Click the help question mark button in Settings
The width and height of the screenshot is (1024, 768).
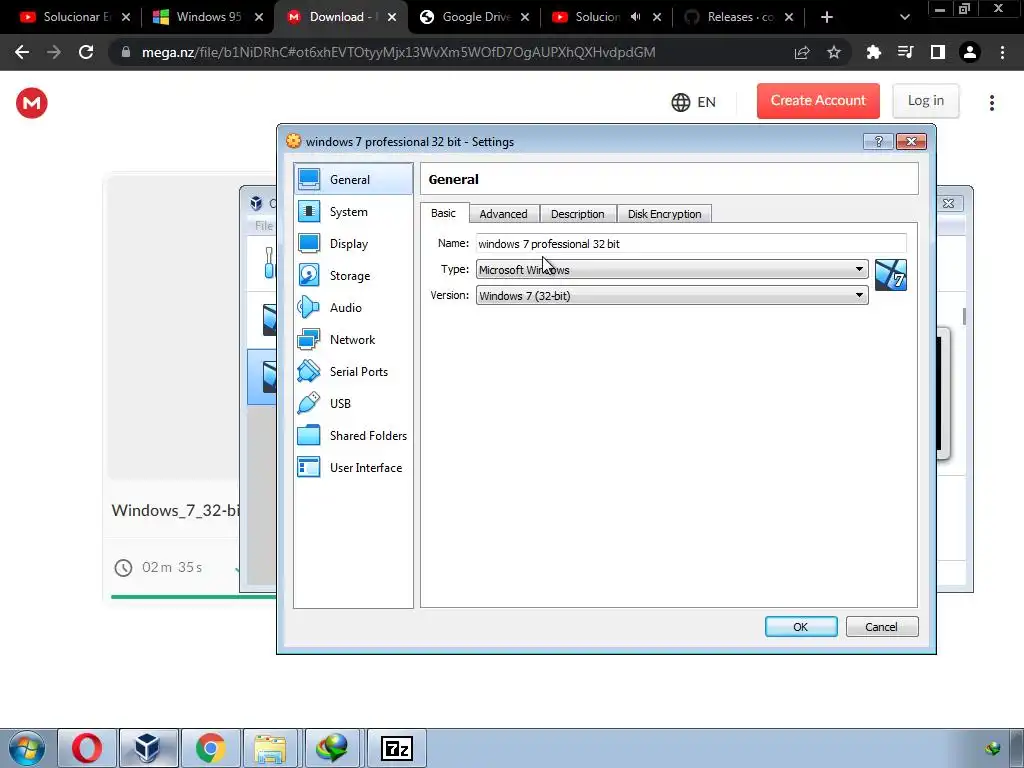[x=878, y=142]
